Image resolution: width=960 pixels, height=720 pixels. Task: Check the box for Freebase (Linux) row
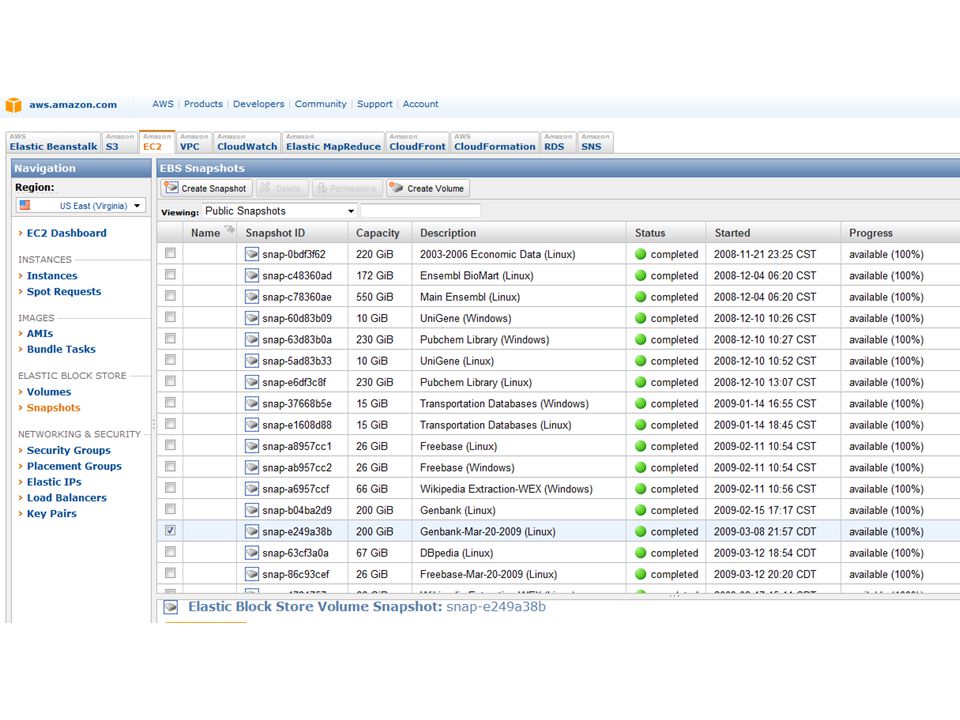[170, 445]
